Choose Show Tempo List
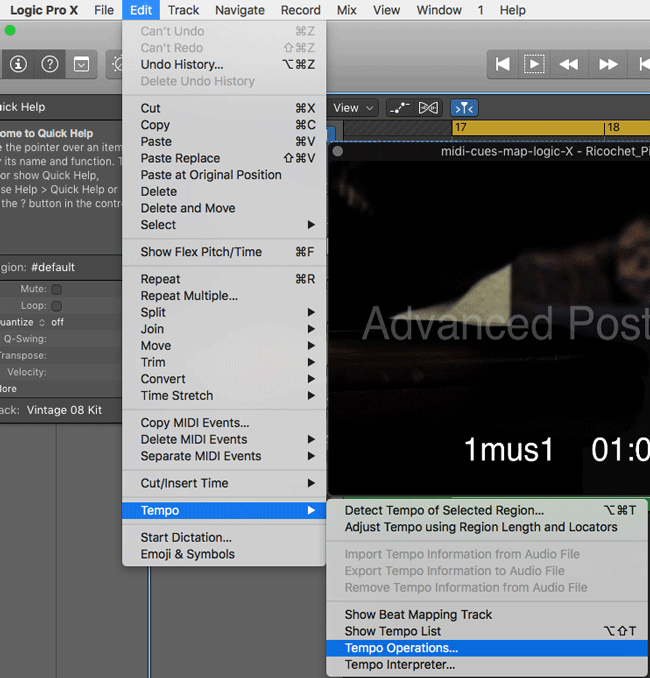650x678 pixels. 487,631
